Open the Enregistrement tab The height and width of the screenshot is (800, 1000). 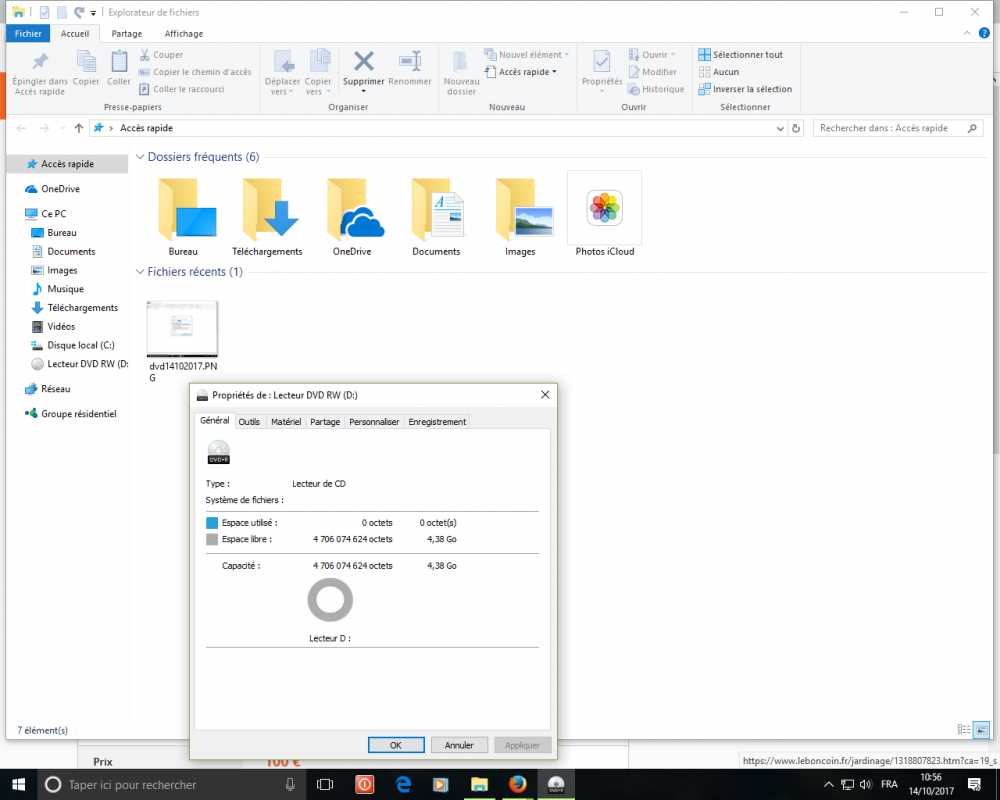[x=437, y=422]
